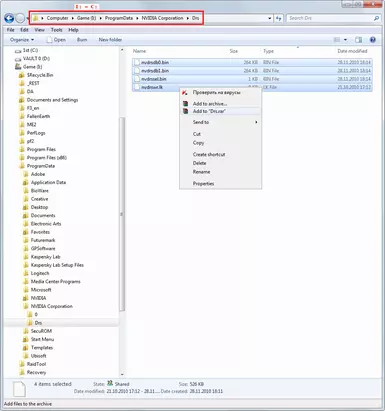
Task: Sort by the Size column header
Action: tap(234, 51)
